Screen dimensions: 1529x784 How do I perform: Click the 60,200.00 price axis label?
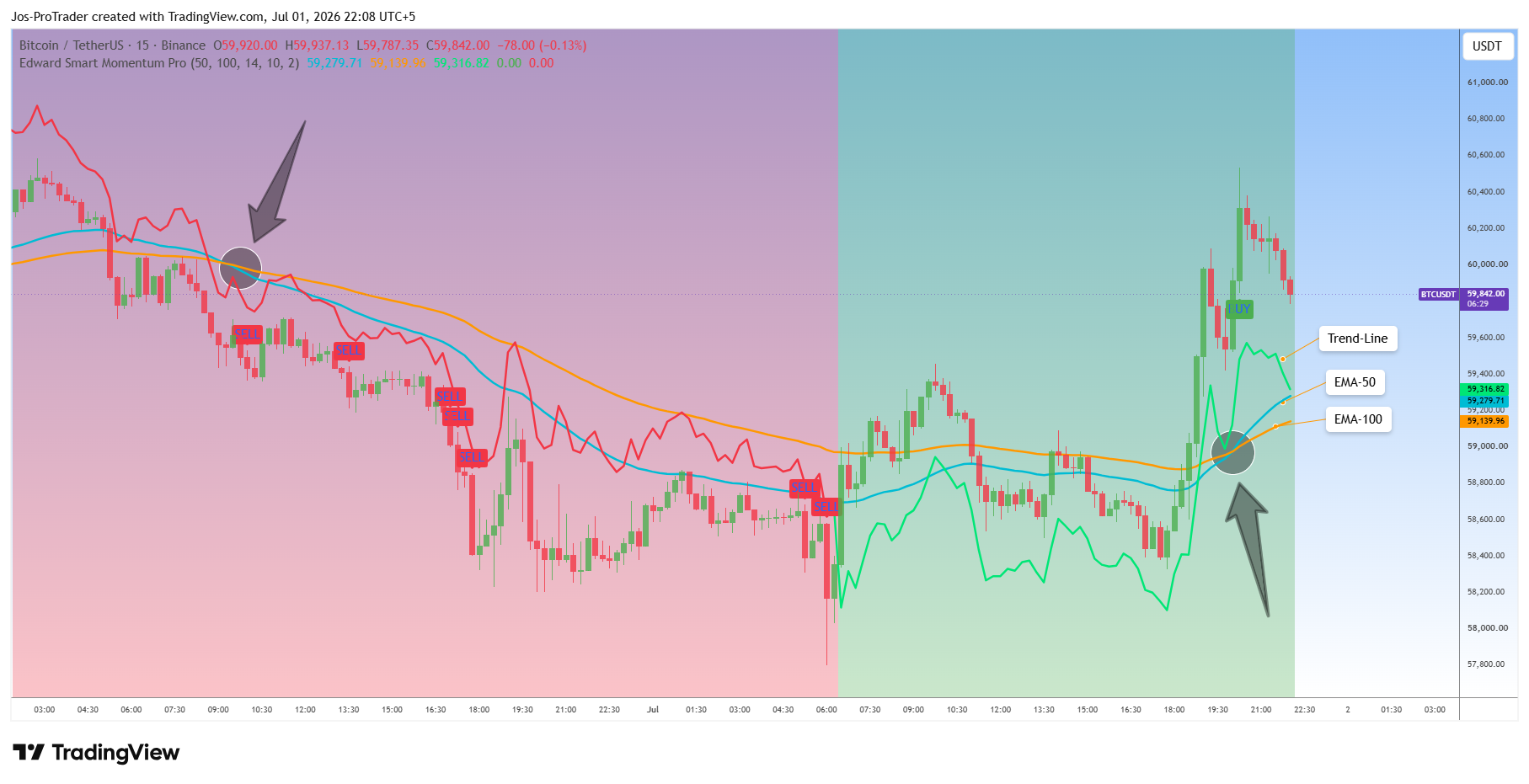1487,228
